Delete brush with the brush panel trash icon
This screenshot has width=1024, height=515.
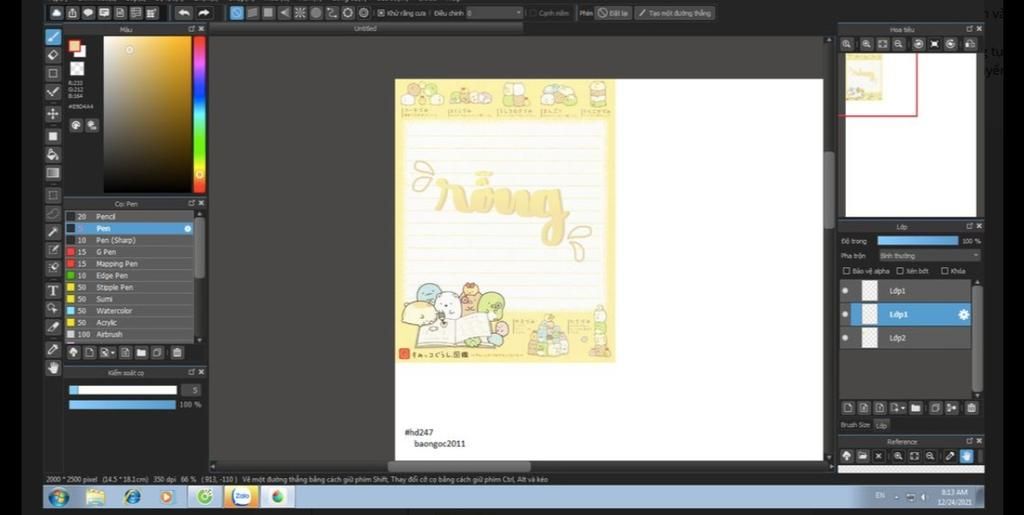177,352
